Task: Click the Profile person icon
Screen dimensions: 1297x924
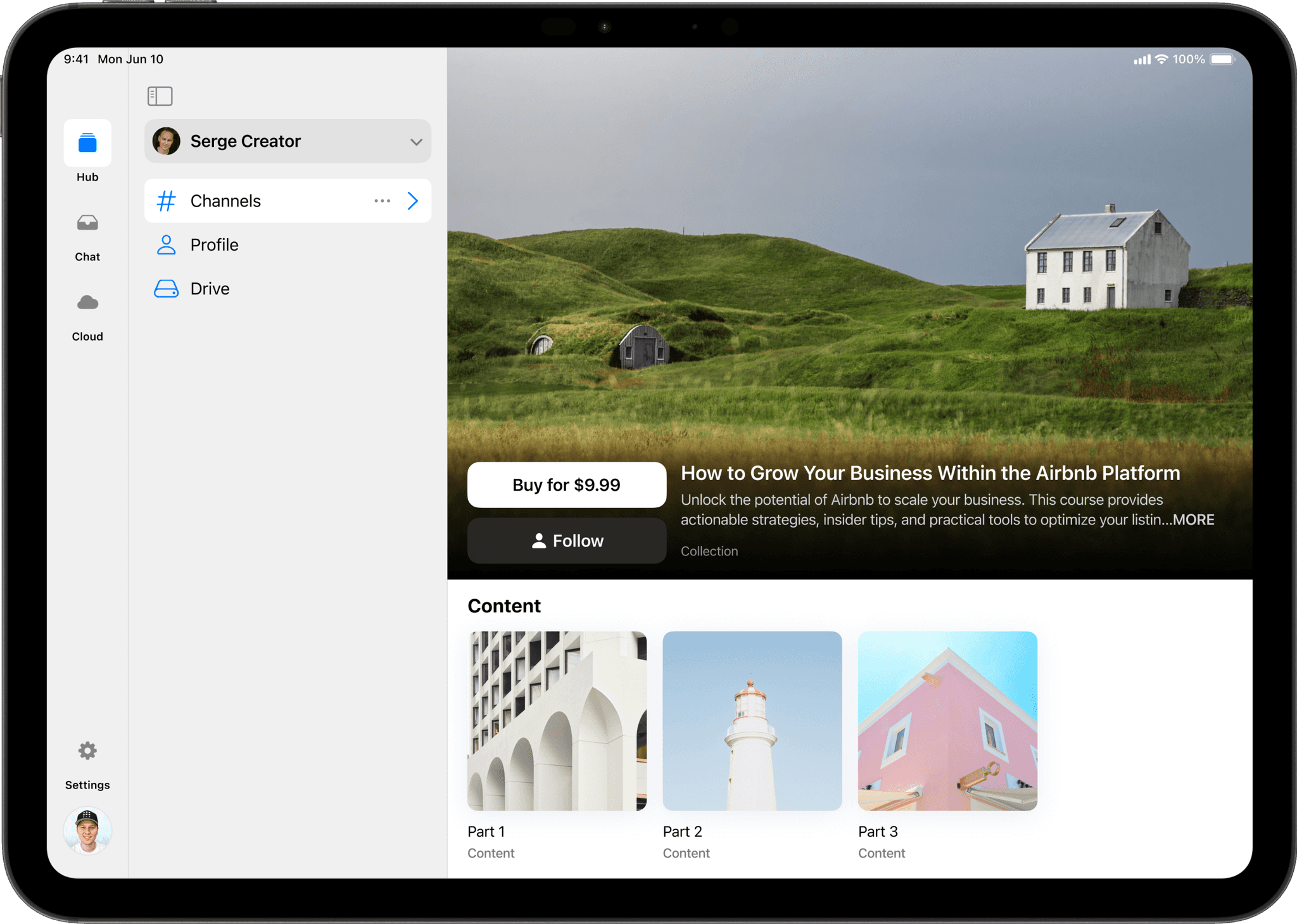Action: [x=166, y=245]
